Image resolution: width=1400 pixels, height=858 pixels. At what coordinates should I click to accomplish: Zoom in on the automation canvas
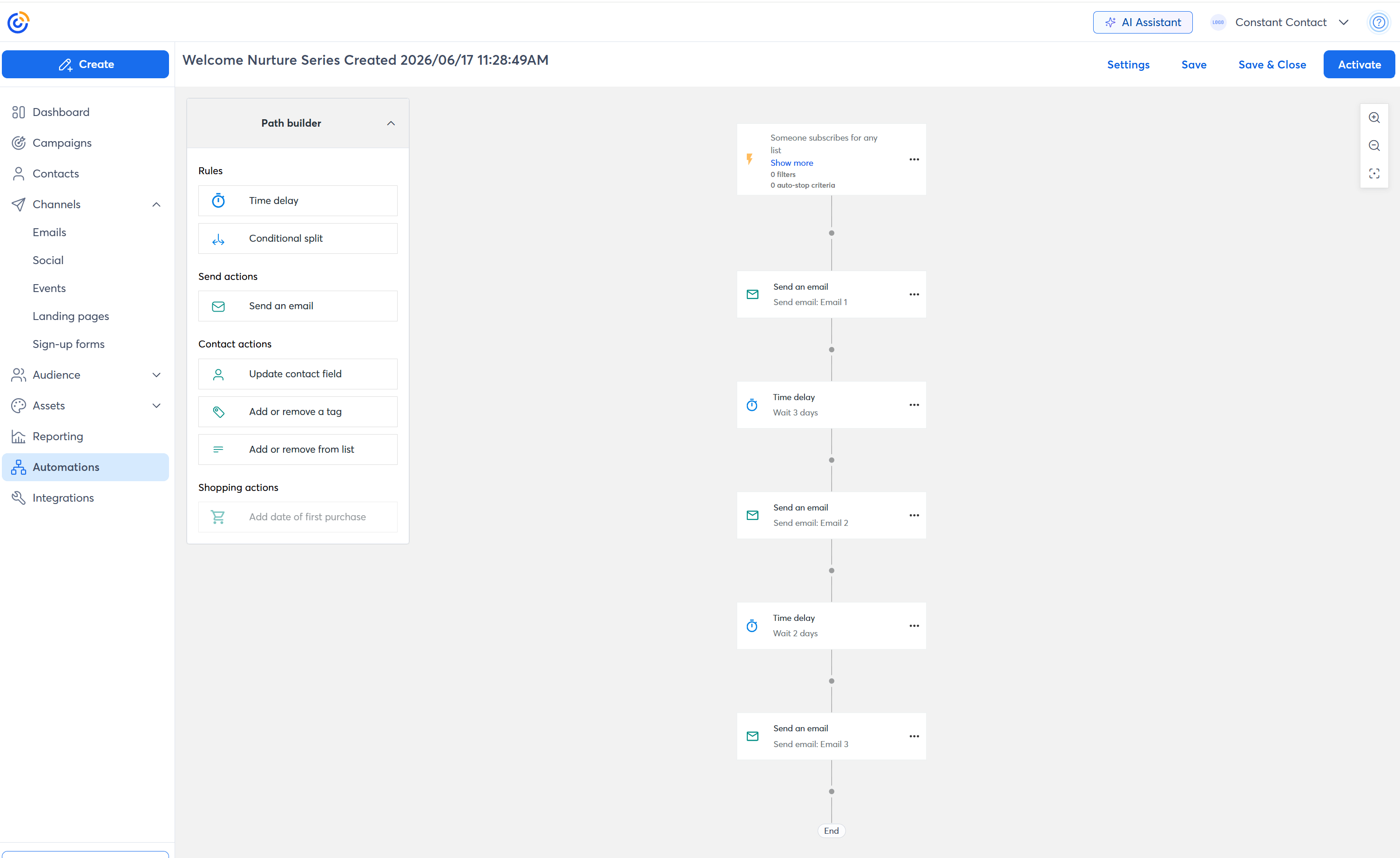1374,118
